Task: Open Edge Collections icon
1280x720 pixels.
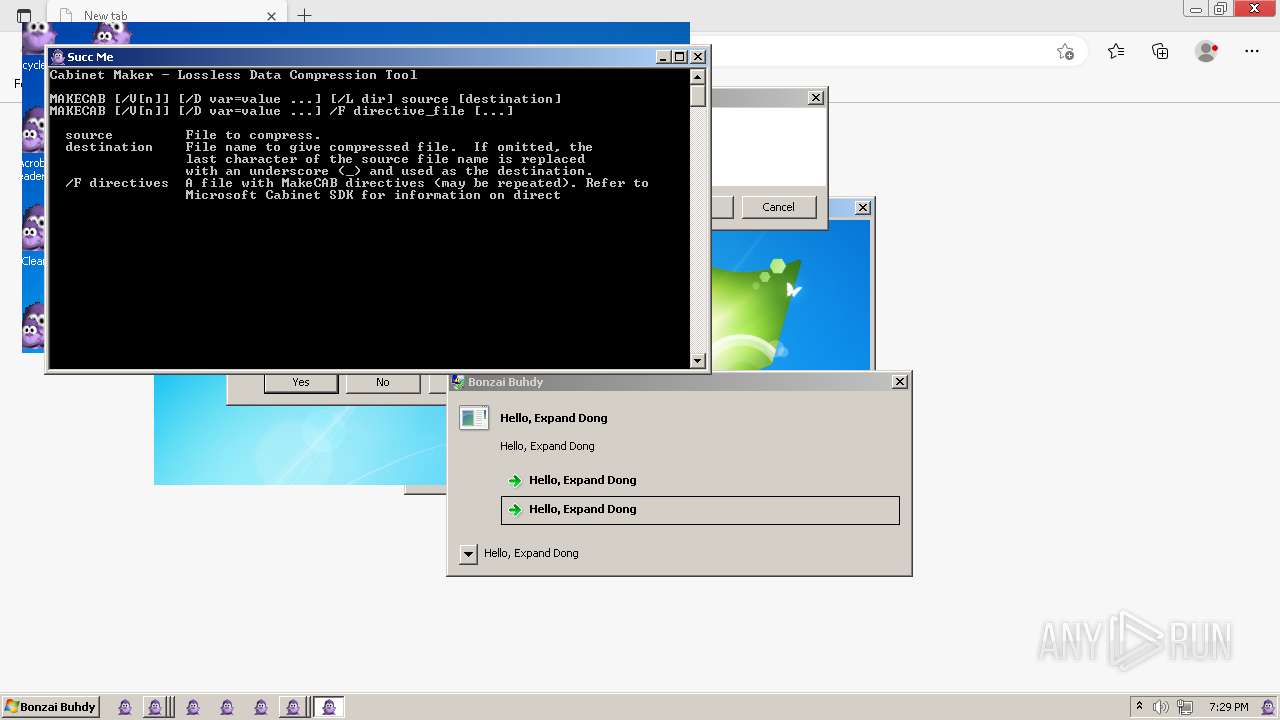Action: point(1160,51)
